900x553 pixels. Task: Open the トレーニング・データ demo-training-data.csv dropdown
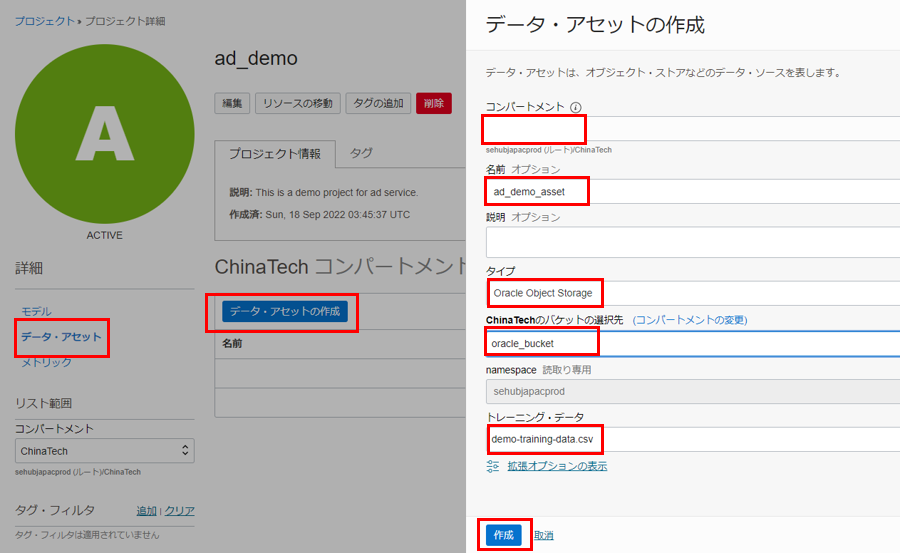(690, 439)
